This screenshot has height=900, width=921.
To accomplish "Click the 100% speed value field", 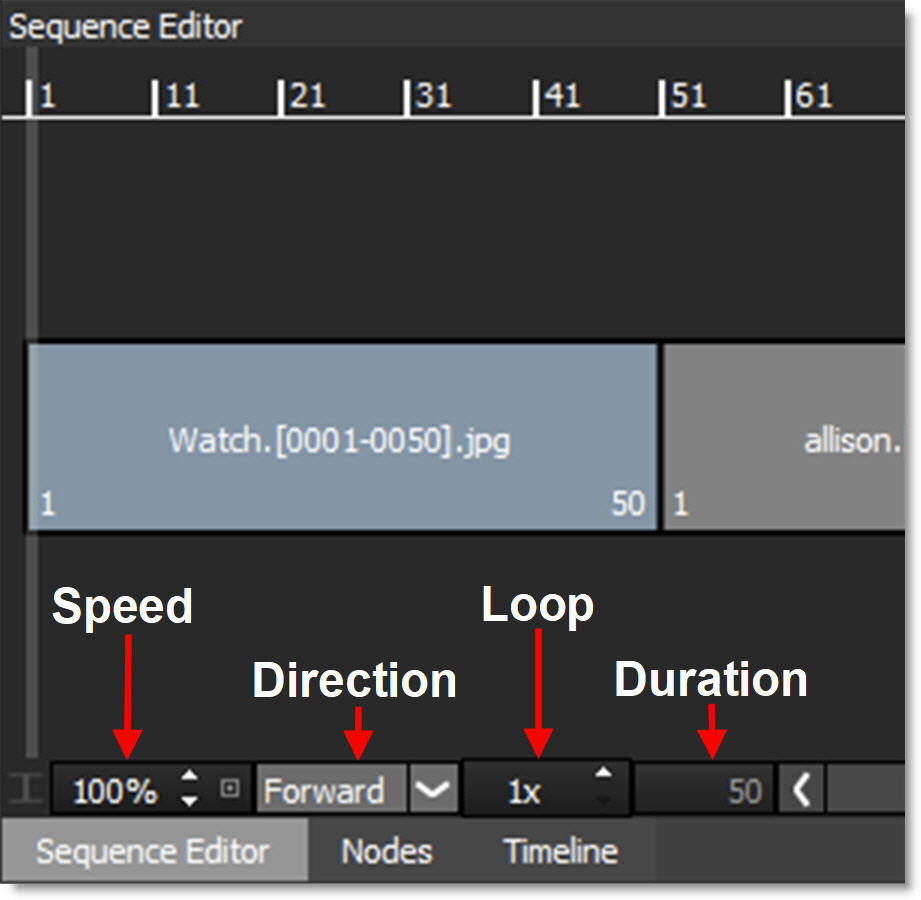I will pyautogui.click(x=115, y=792).
